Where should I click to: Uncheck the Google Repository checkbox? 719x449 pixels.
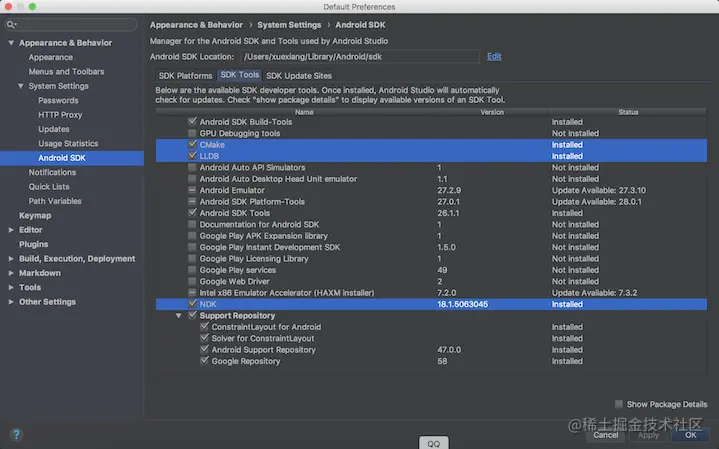(x=205, y=360)
